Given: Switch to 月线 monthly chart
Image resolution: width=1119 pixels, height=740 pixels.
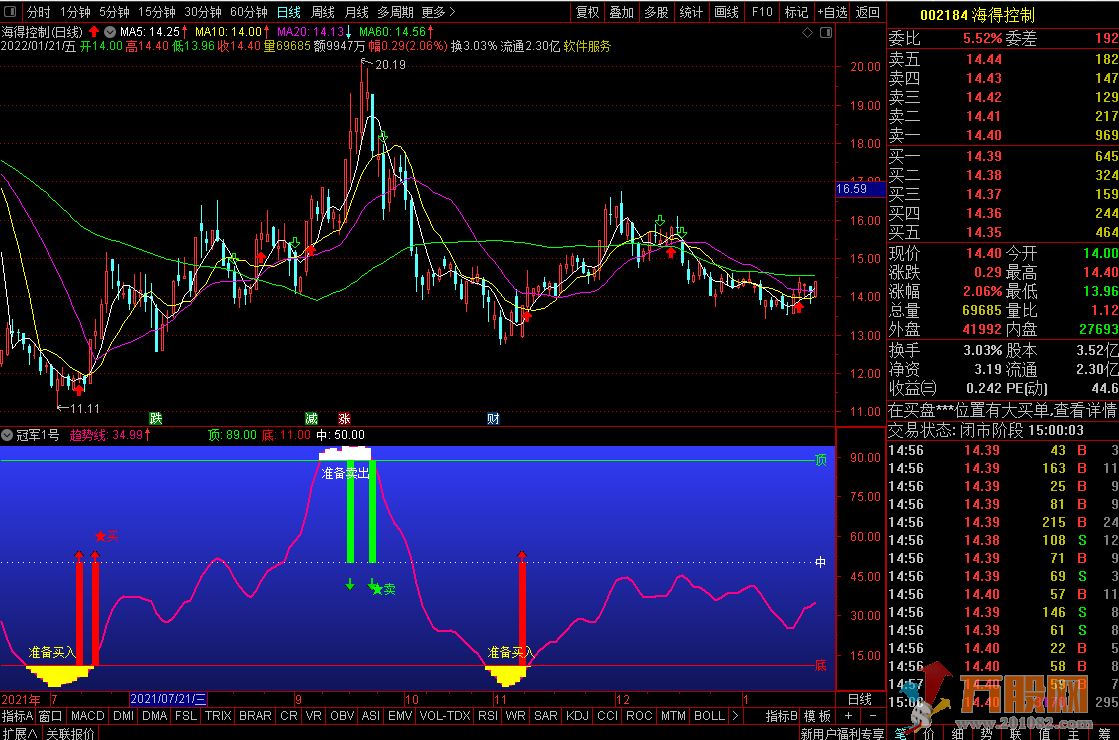Looking at the screenshot, I should point(357,12).
